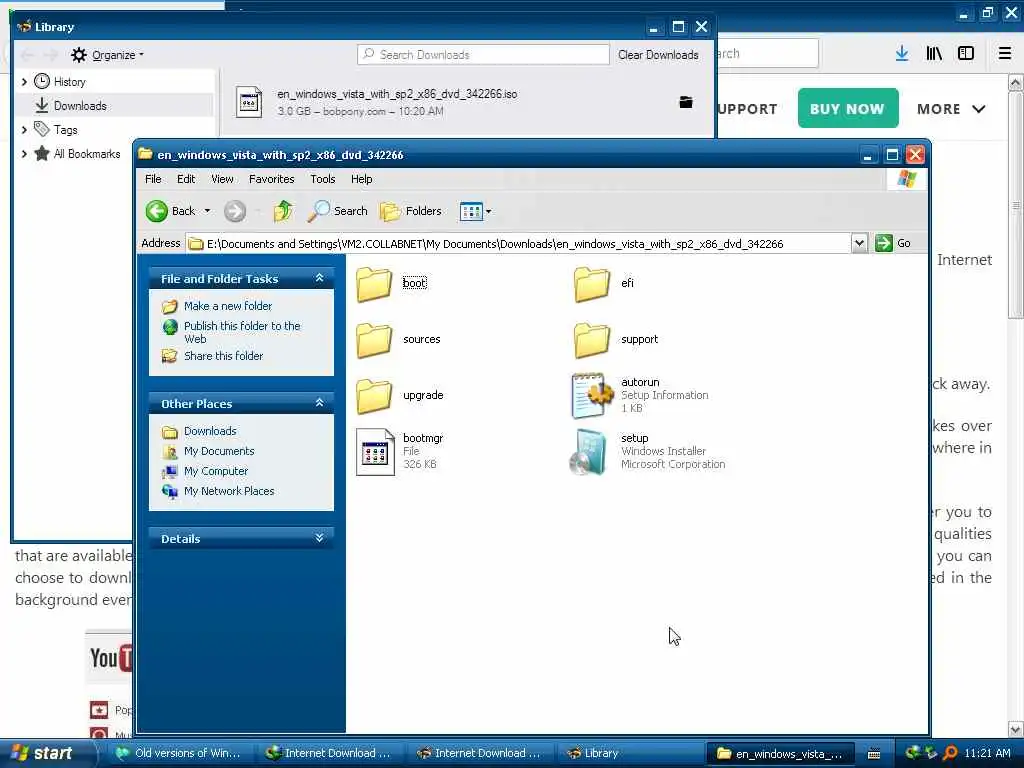
Task: Expand the Address bar dropdown
Action: click(x=859, y=243)
